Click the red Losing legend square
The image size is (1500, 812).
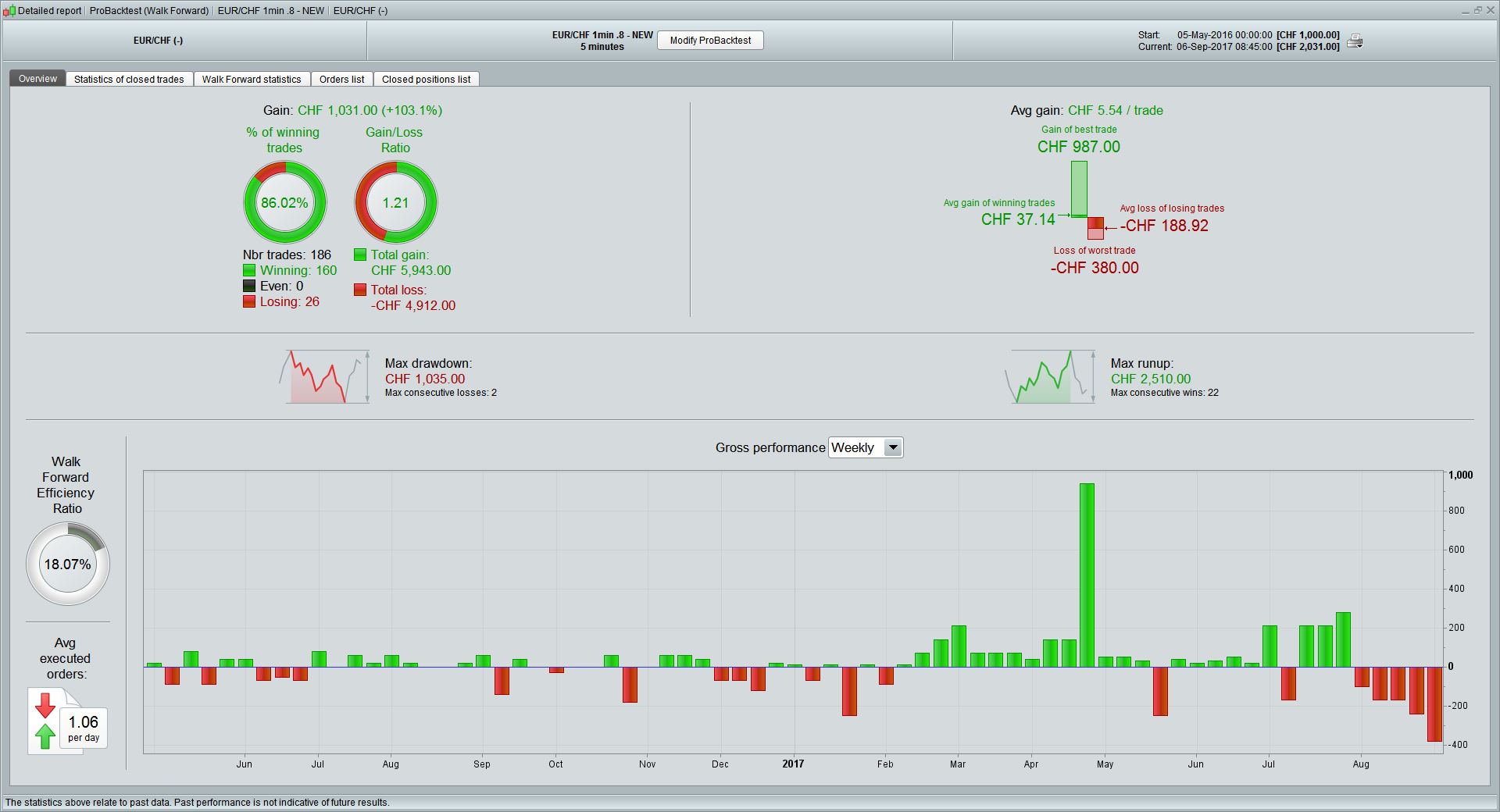click(249, 301)
